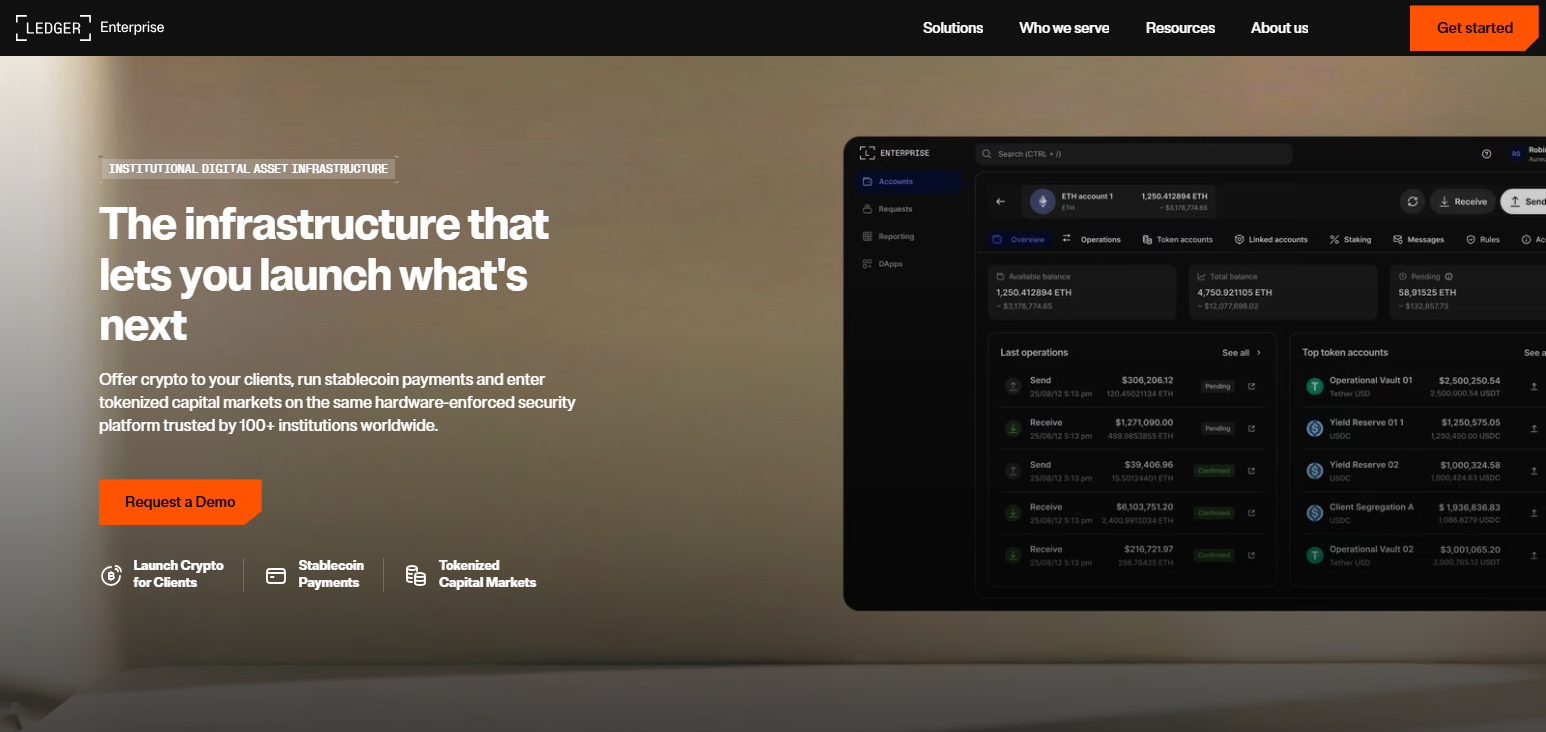The height and width of the screenshot is (732, 1546).
Task: Open the external link of the $1,271,090.00 Receive
Action: pos(1251,428)
